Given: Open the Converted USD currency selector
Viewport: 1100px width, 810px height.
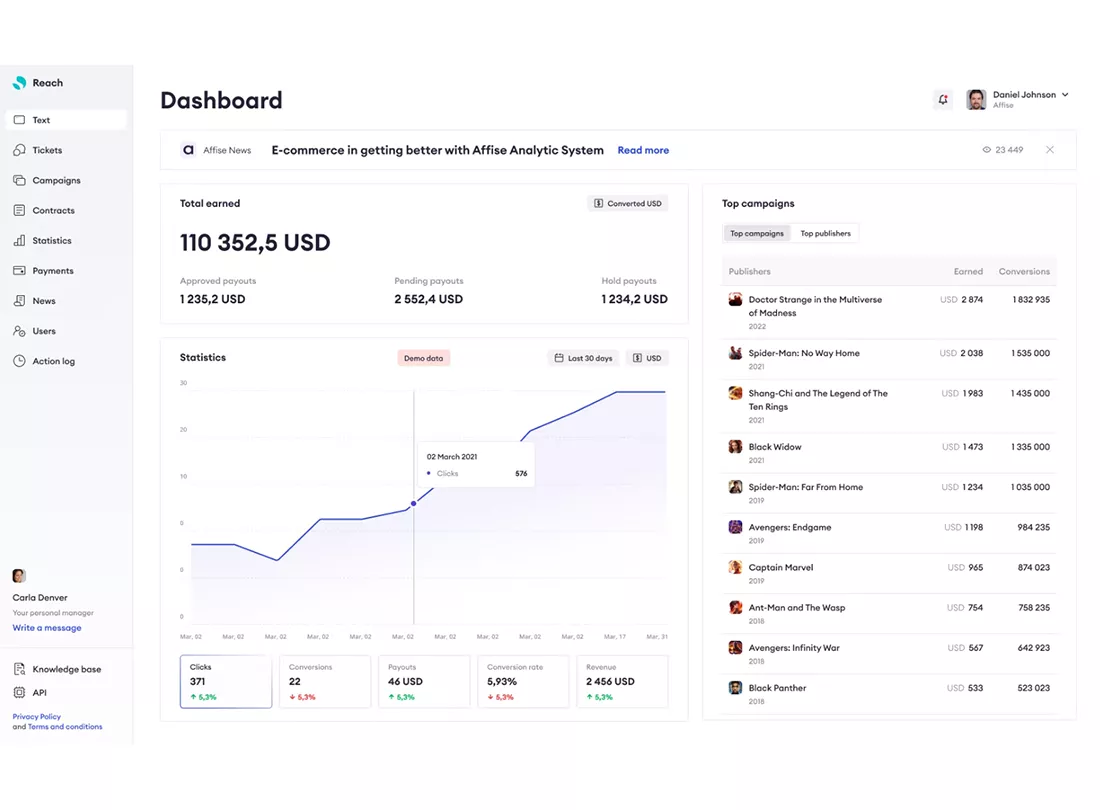Looking at the screenshot, I should [627, 203].
